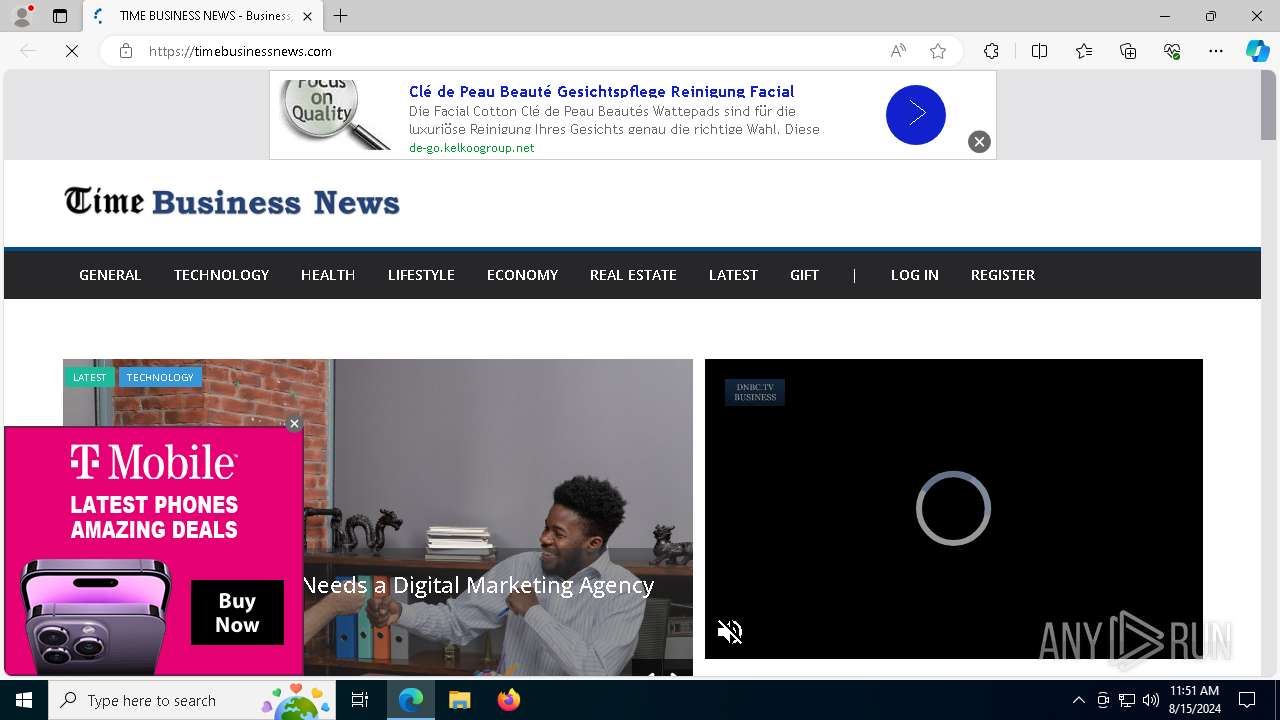The width and height of the screenshot is (1280, 720).
Task: Open the Favorites list icon
Action: click(x=1084, y=51)
